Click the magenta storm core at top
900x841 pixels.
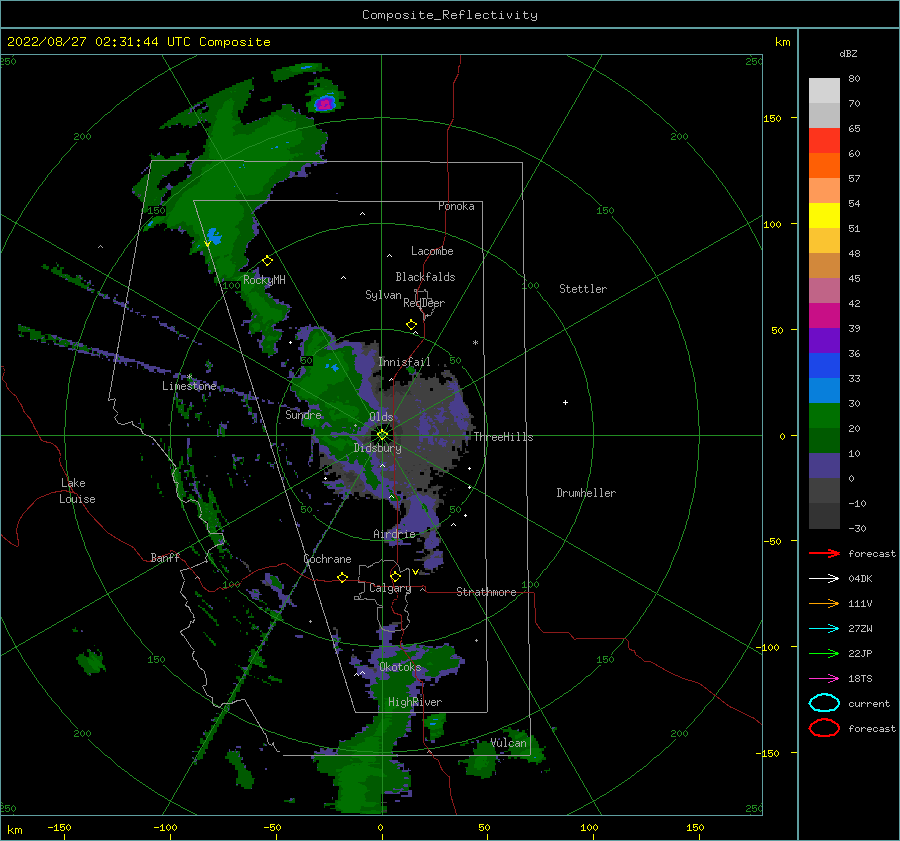point(325,104)
